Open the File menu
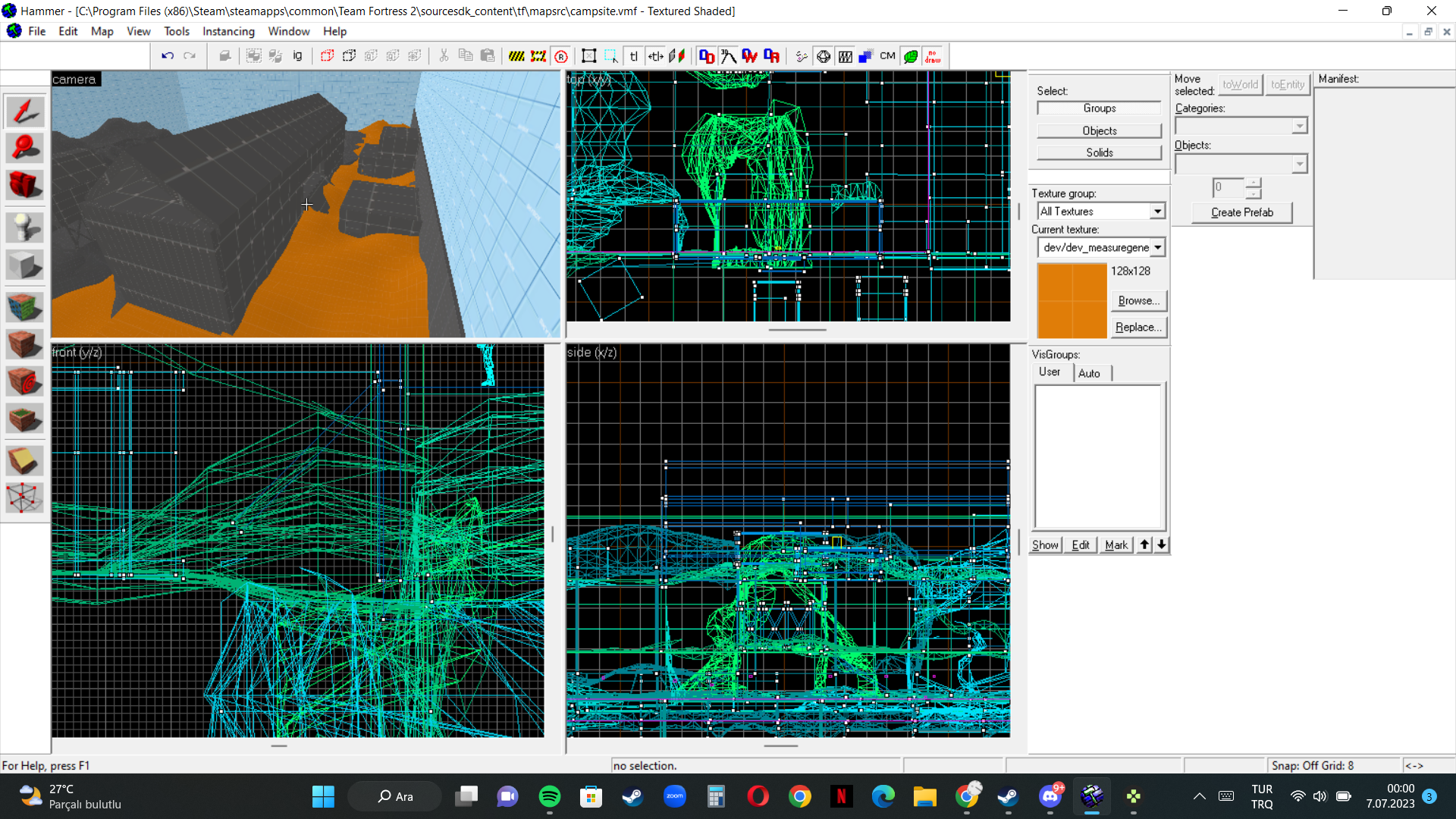The image size is (1456, 819). [x=36, y=31]
